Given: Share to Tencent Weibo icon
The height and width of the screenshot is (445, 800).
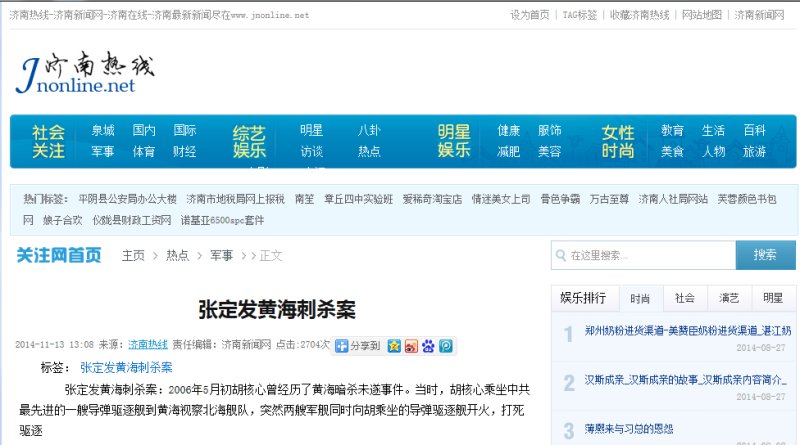Looking at the screenshot, I should tap(446, 346).
